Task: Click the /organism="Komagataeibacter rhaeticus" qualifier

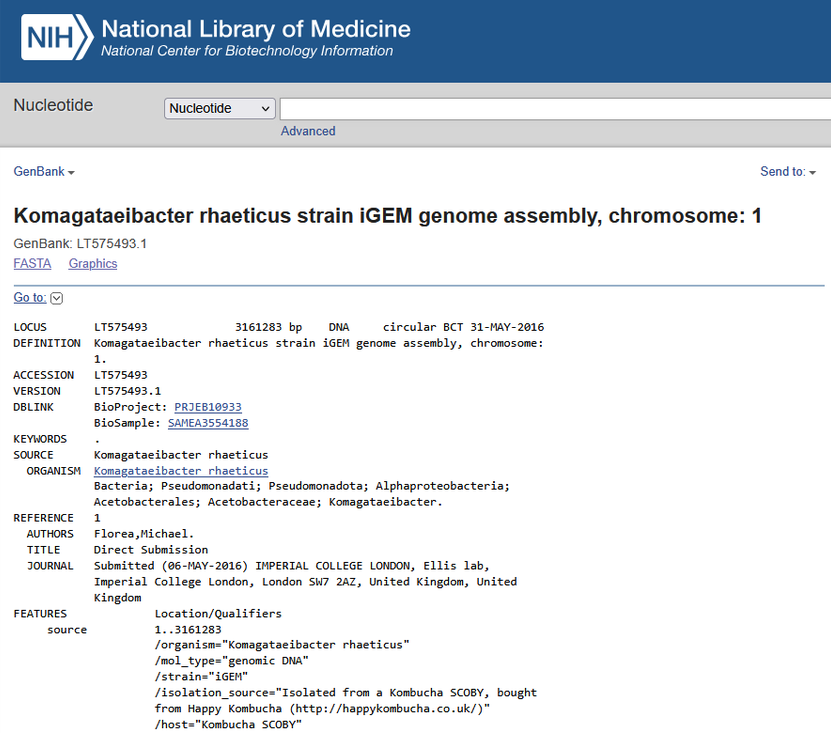Action: (x=282, y=645)
